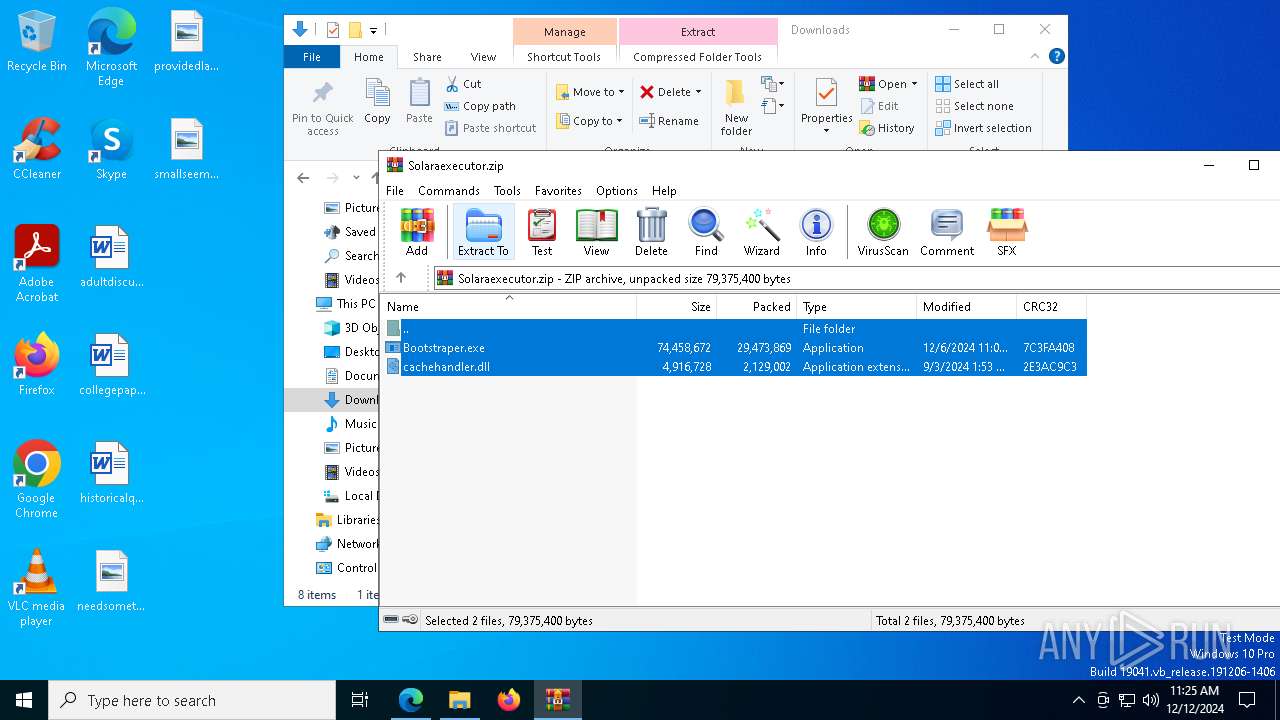Image resolution: width=1280 pixels, height=720 pixels.
Task: Open Compressed Folder Tools tab
Action: 697,57
